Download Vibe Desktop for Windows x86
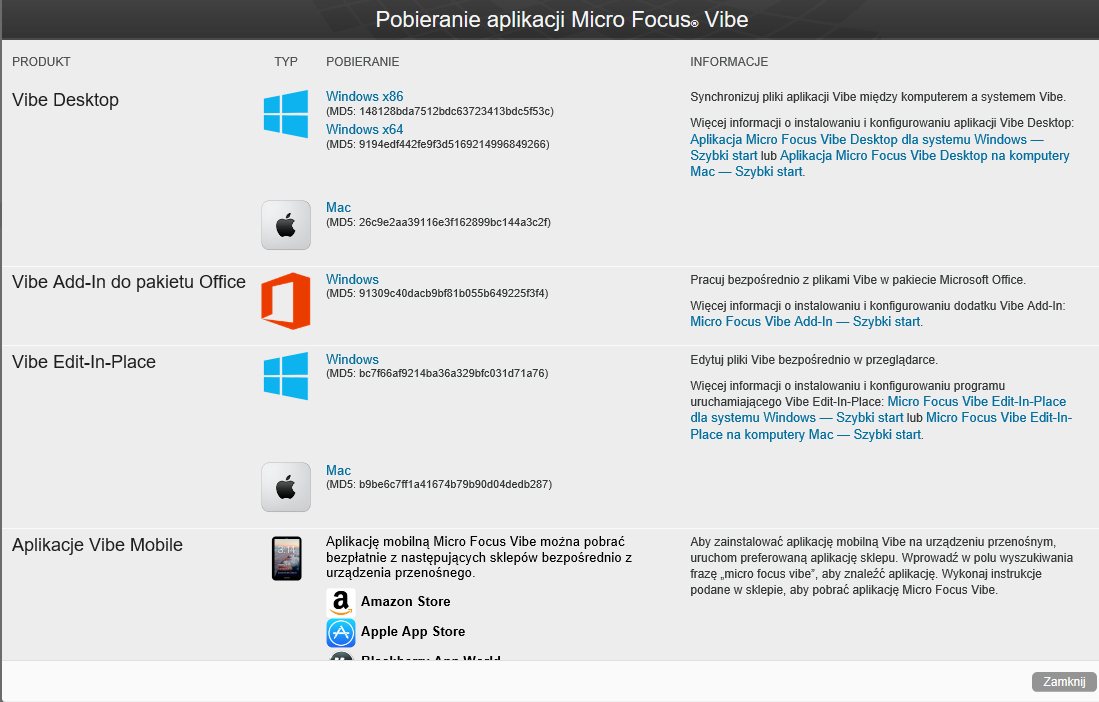 364,97
